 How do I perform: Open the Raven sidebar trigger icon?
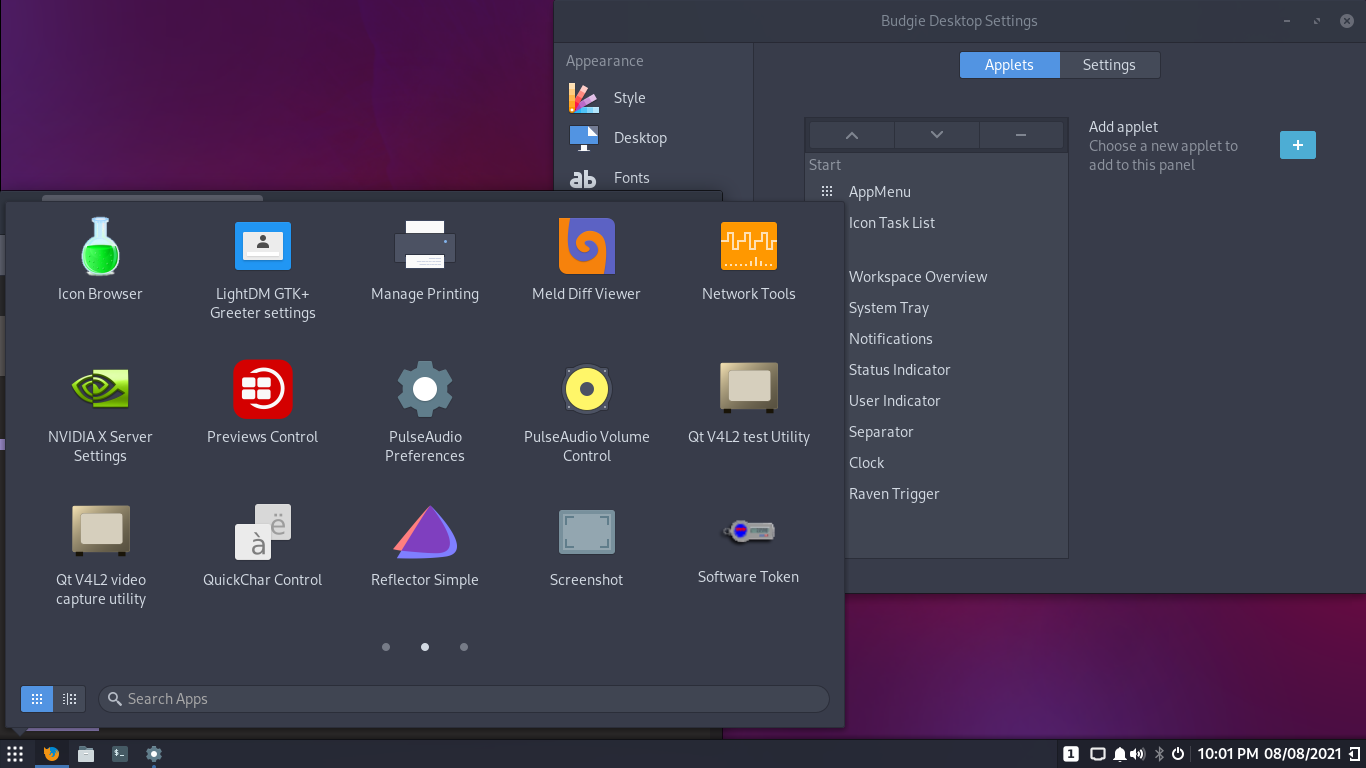tap(1354, 754)
